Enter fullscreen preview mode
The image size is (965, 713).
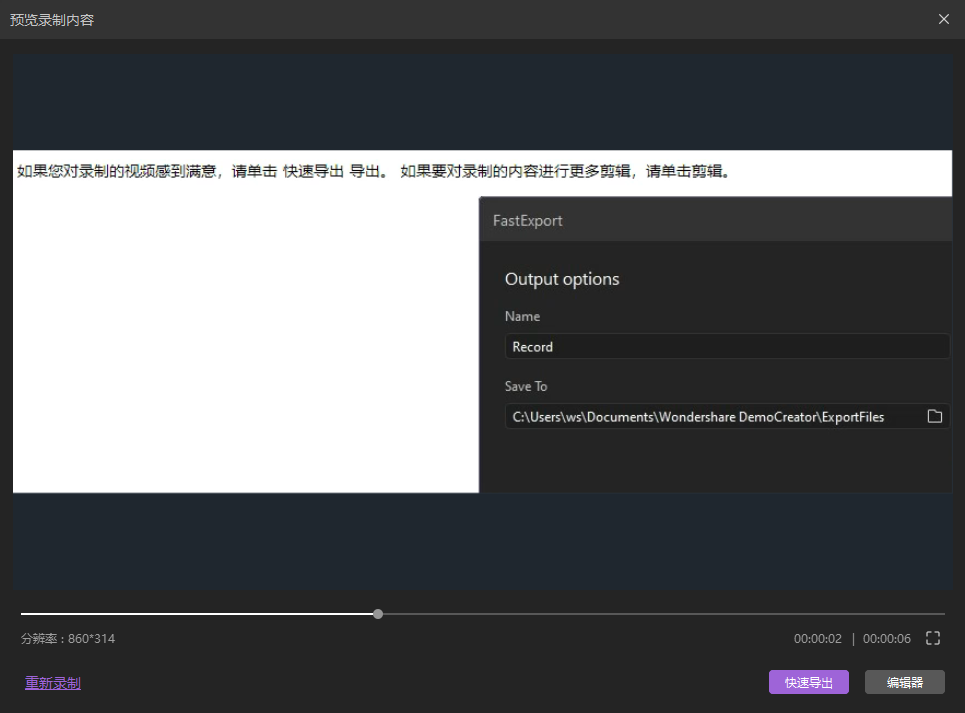click(x=933, y=638)
